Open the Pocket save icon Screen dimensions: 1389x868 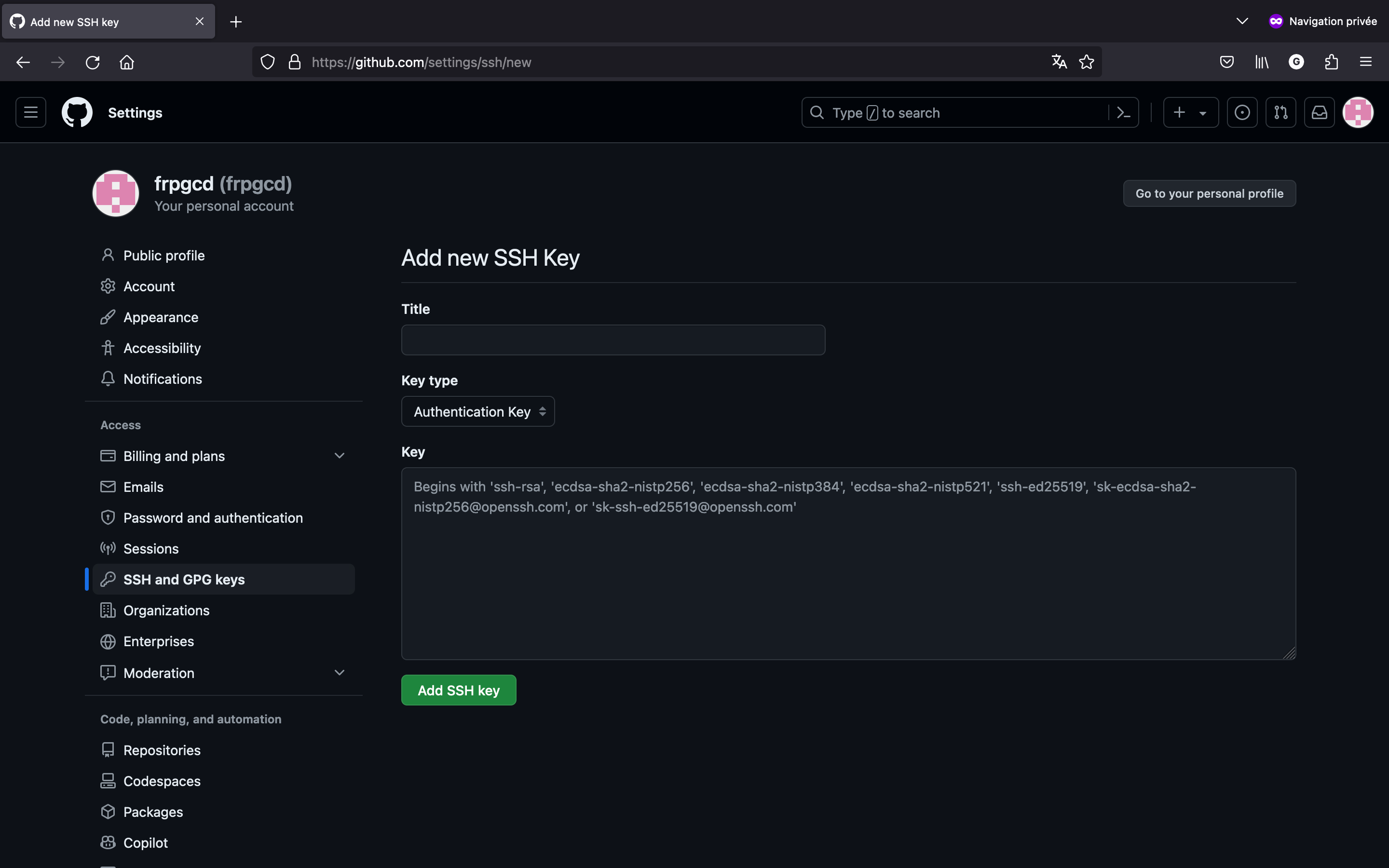pos(1226,62)
